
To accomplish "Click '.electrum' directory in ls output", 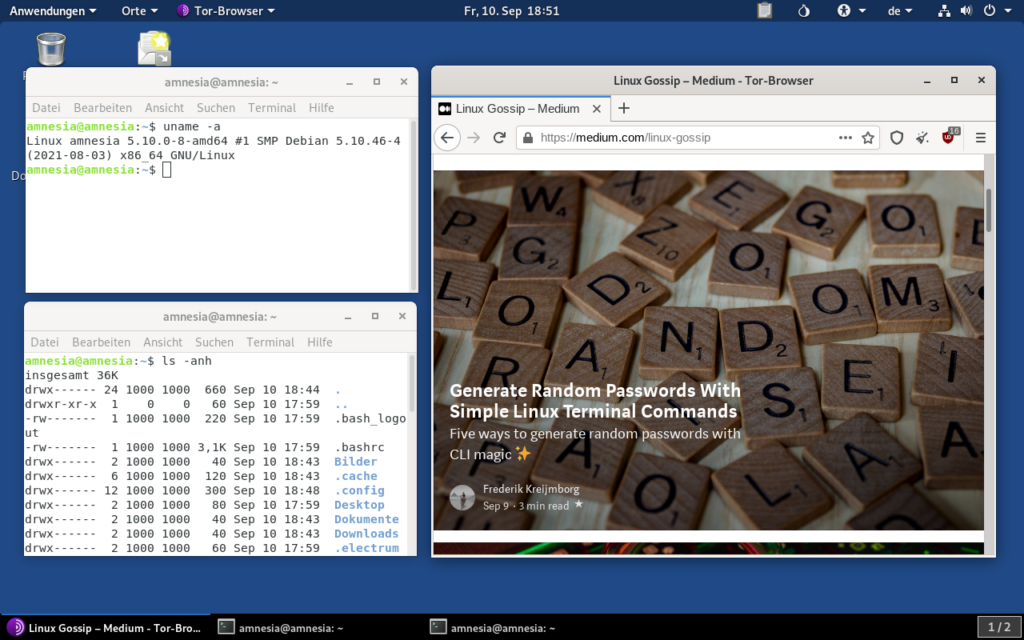I will pos(366,548).
